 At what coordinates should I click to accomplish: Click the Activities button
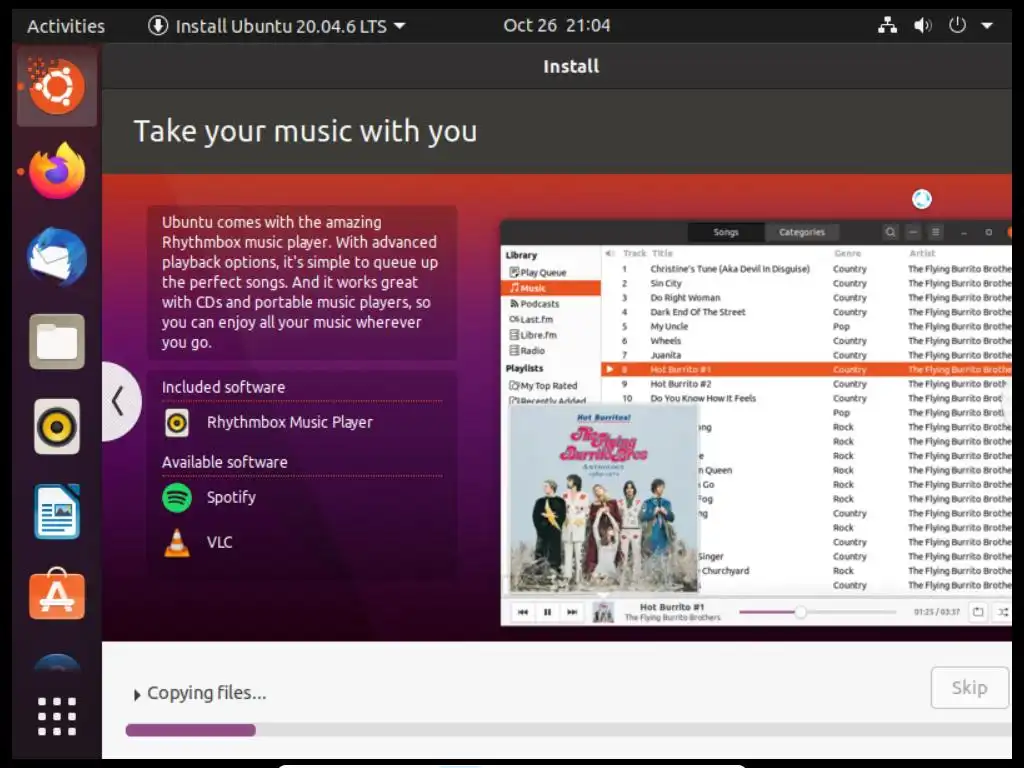66,26
